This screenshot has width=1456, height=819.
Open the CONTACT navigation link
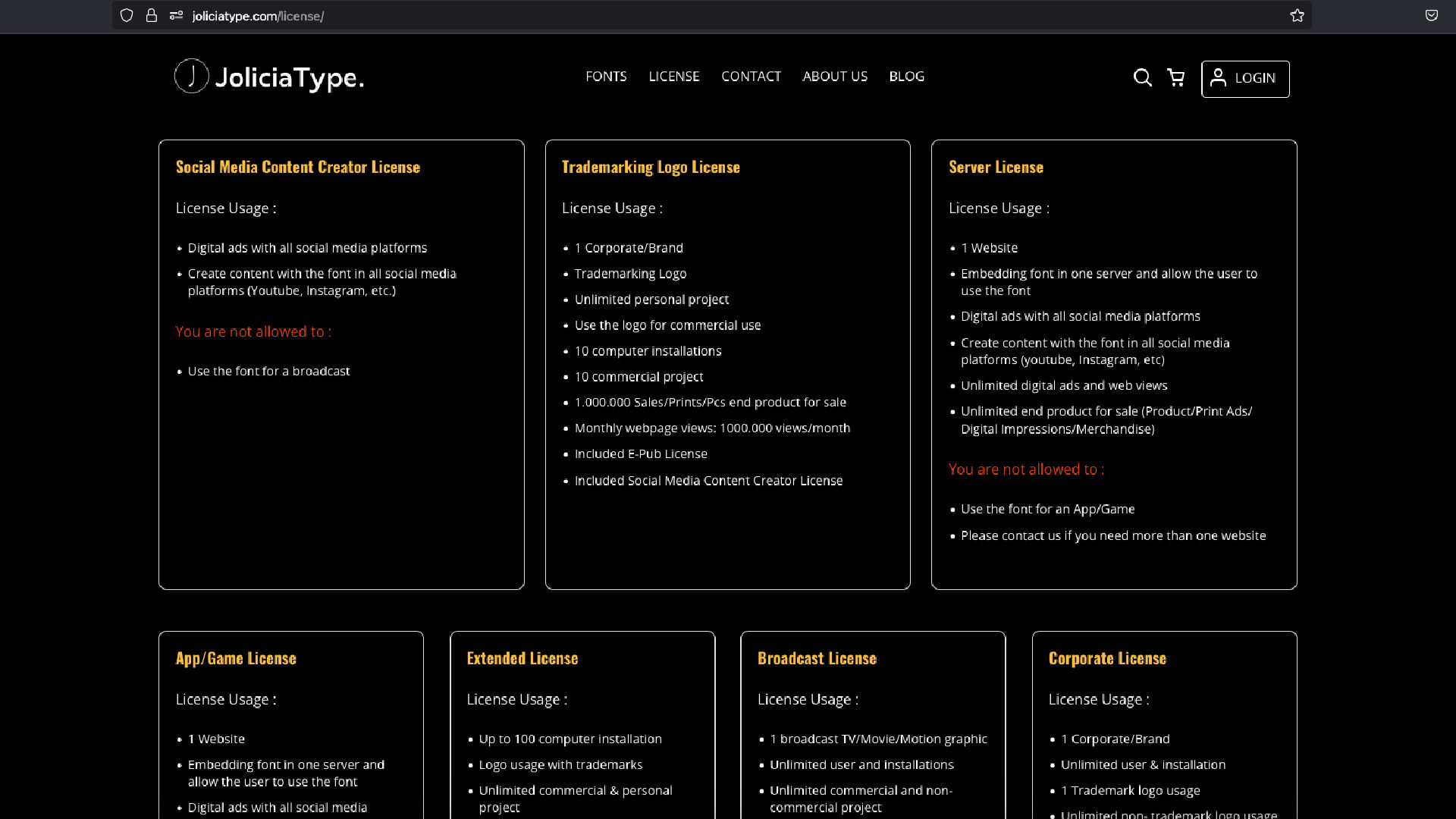coord(751,77)
